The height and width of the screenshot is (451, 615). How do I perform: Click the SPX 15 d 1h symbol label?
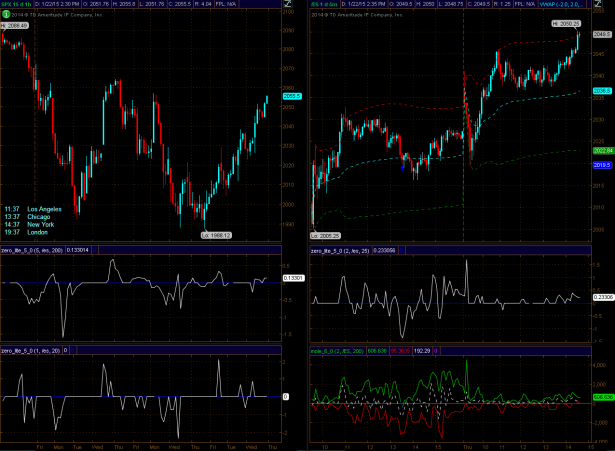click(16, 4)
